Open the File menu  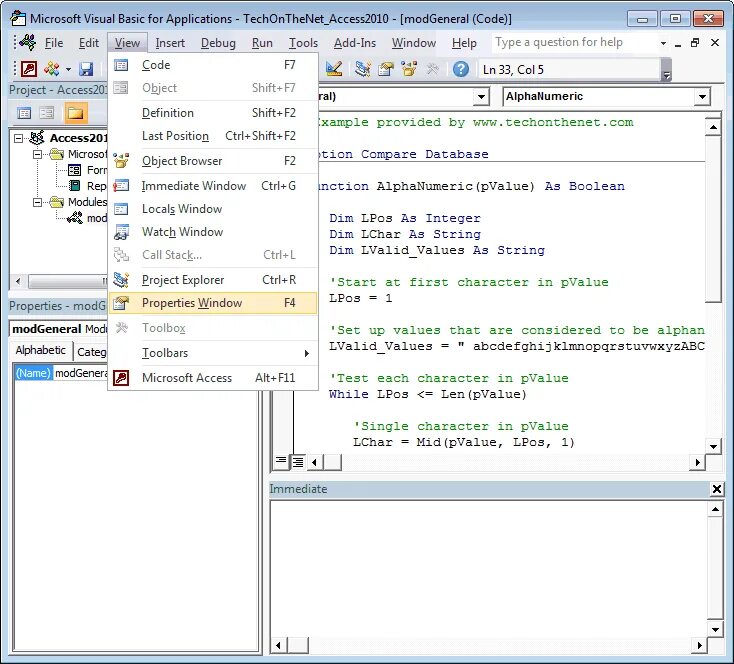coord(54,43)
